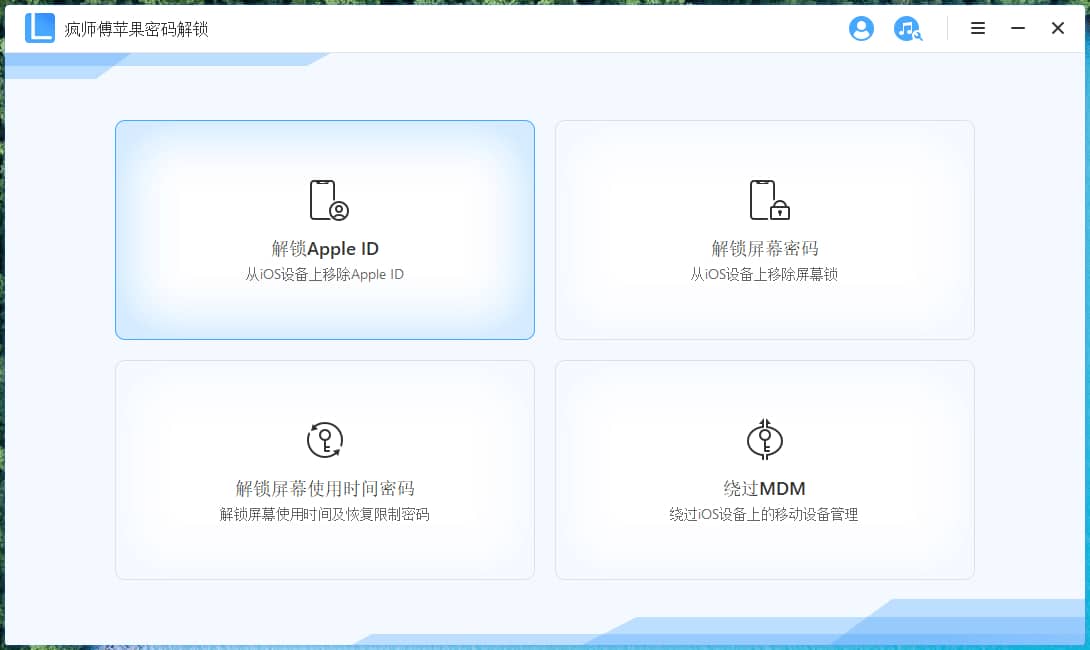The width and height of the screenshot is (1090, 650).
Task: Click the music search tool icon
Action: (907, 29)
